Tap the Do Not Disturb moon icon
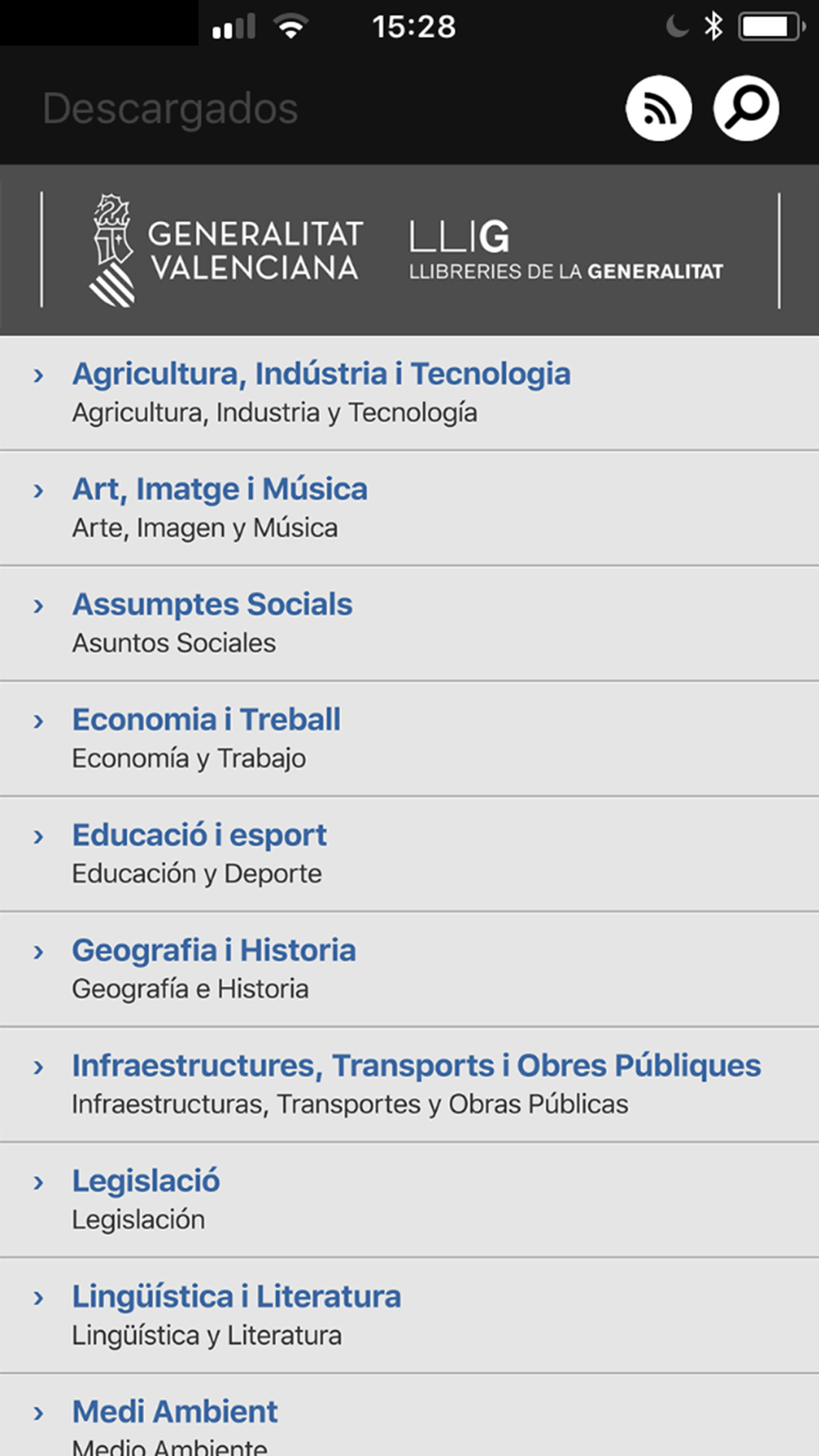Screen dimensions: 819x1456 676,26
